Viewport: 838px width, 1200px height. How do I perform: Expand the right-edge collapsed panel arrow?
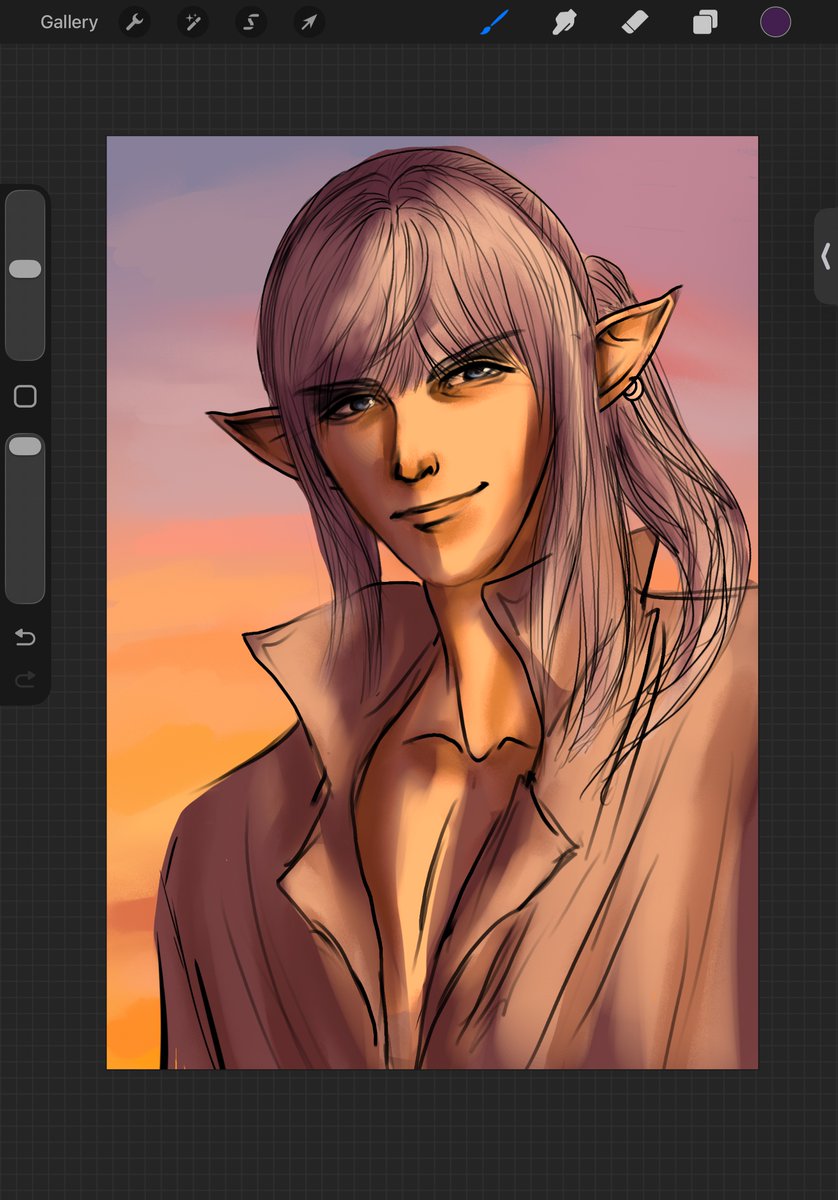pyautogui.click(x=825, y=257)
